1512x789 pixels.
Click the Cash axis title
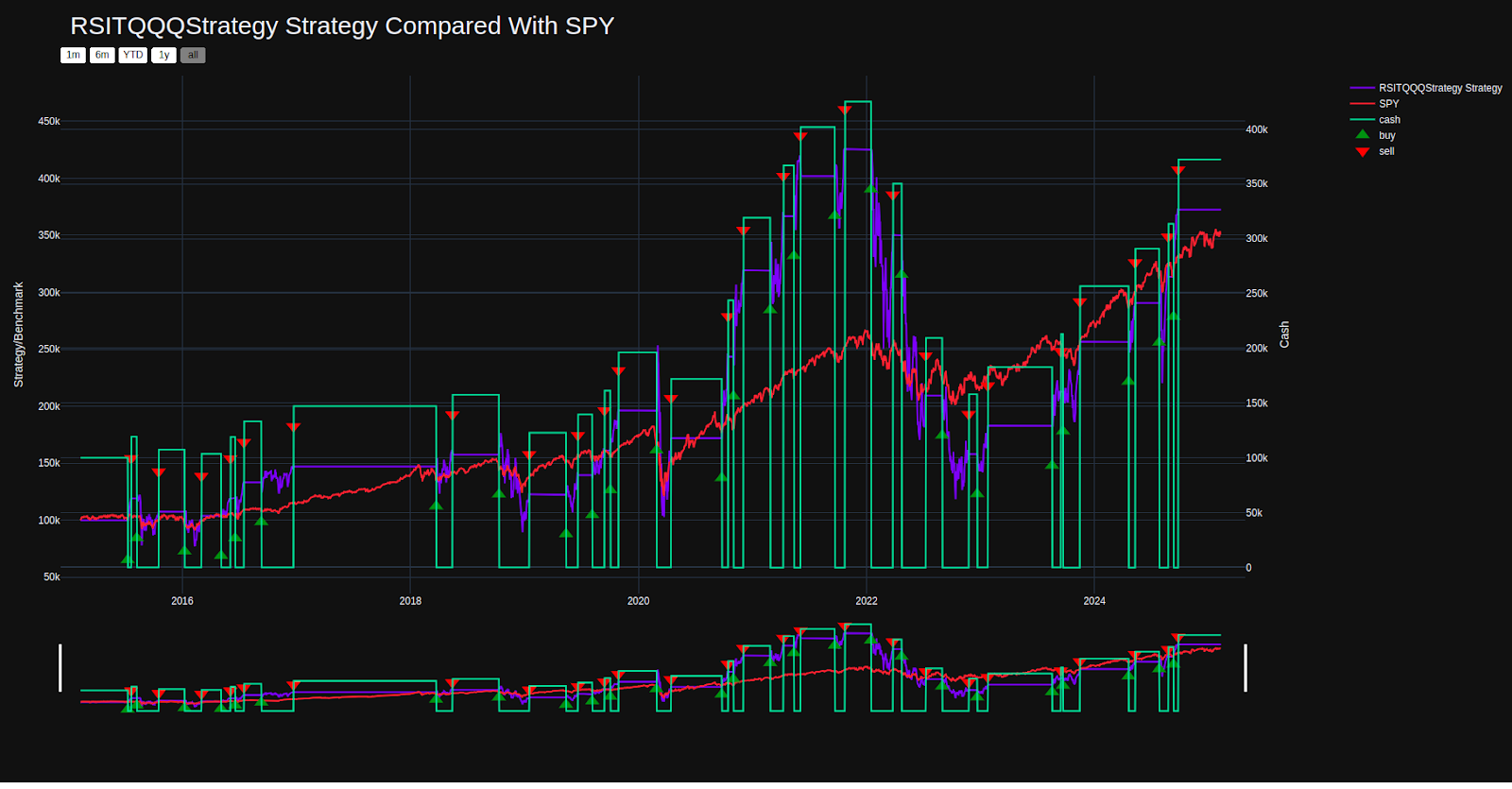tap(1284, 334)
